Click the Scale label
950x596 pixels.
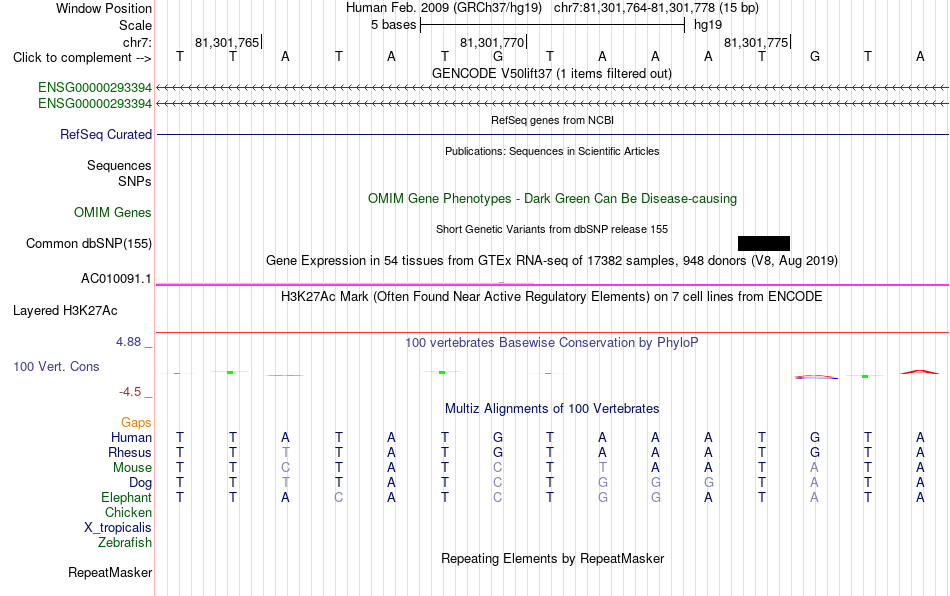[135, 25]
